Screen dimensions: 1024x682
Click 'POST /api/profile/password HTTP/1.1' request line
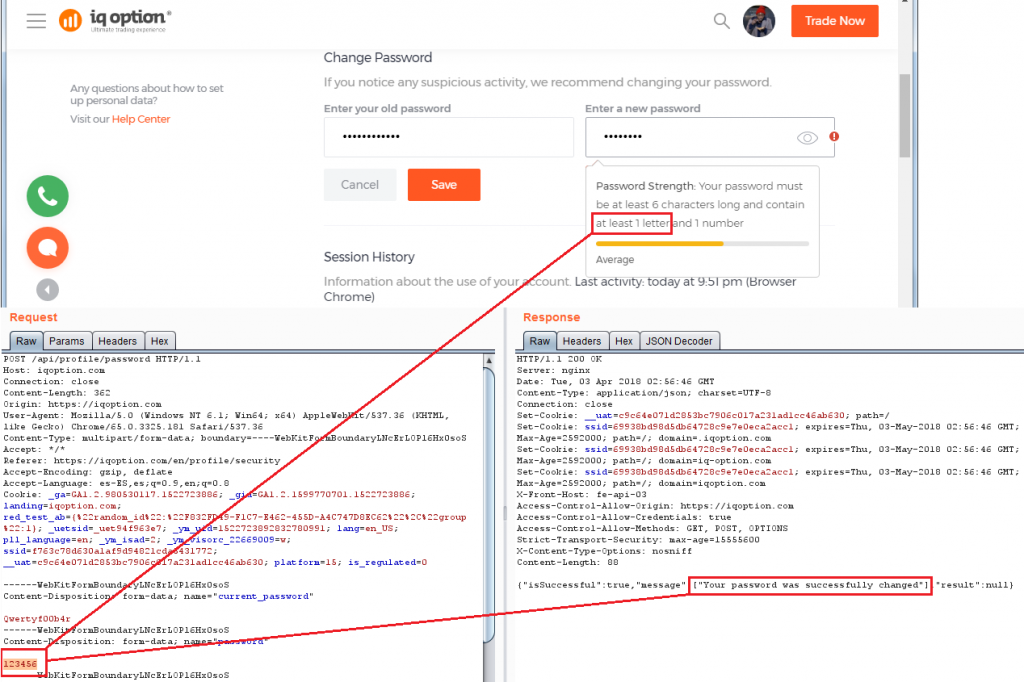click(102, 359)
